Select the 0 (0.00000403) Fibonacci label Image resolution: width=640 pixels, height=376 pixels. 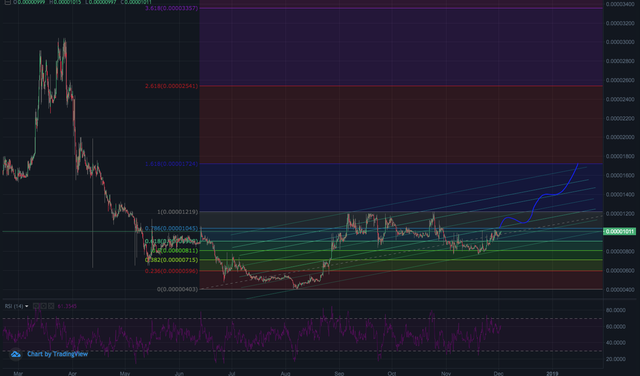[178, 289]
